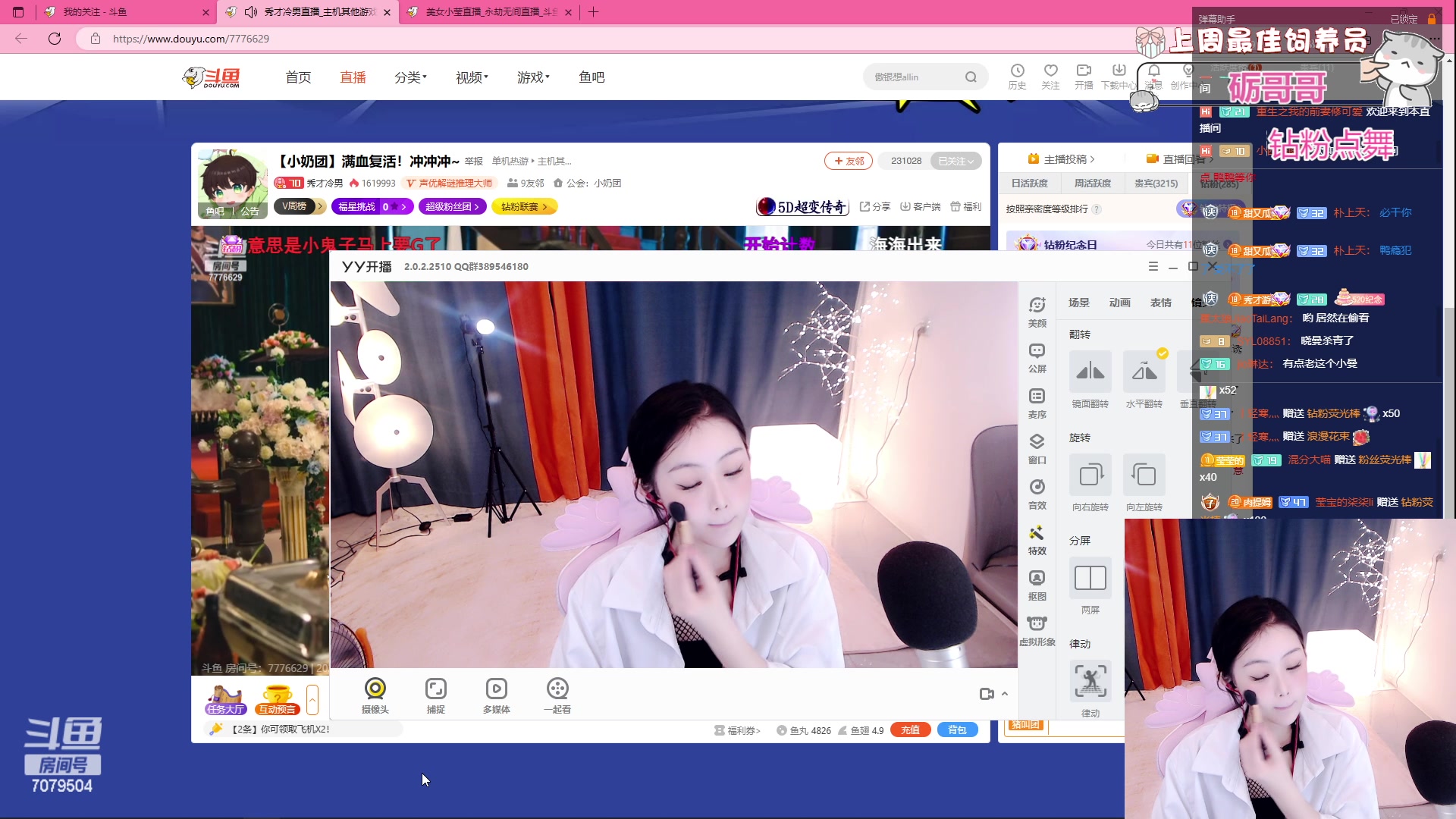Open the 一起看 watch-together source
Image resolution: width=1456 pixels, height=819 pixels.
(x=557, y=695)
